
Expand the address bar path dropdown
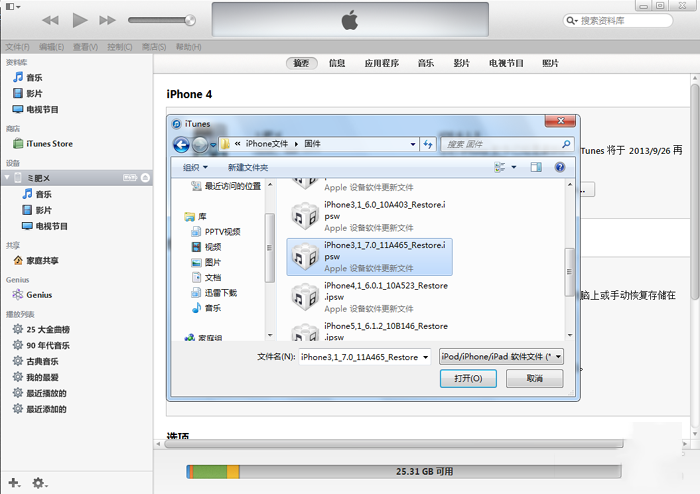(x=413, y=144)
